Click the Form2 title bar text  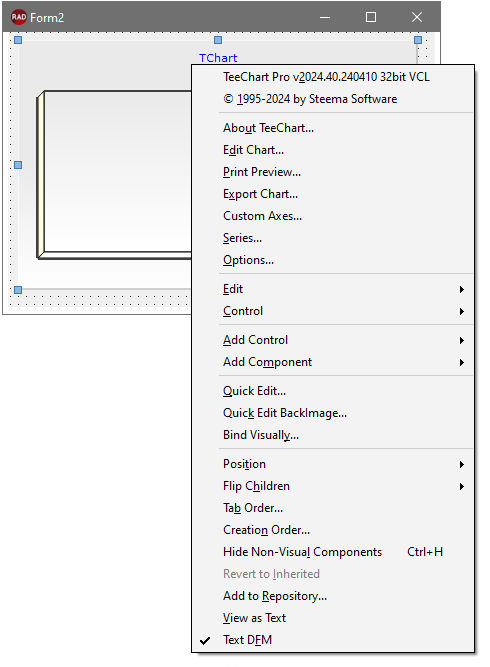[x=47, y=18]
